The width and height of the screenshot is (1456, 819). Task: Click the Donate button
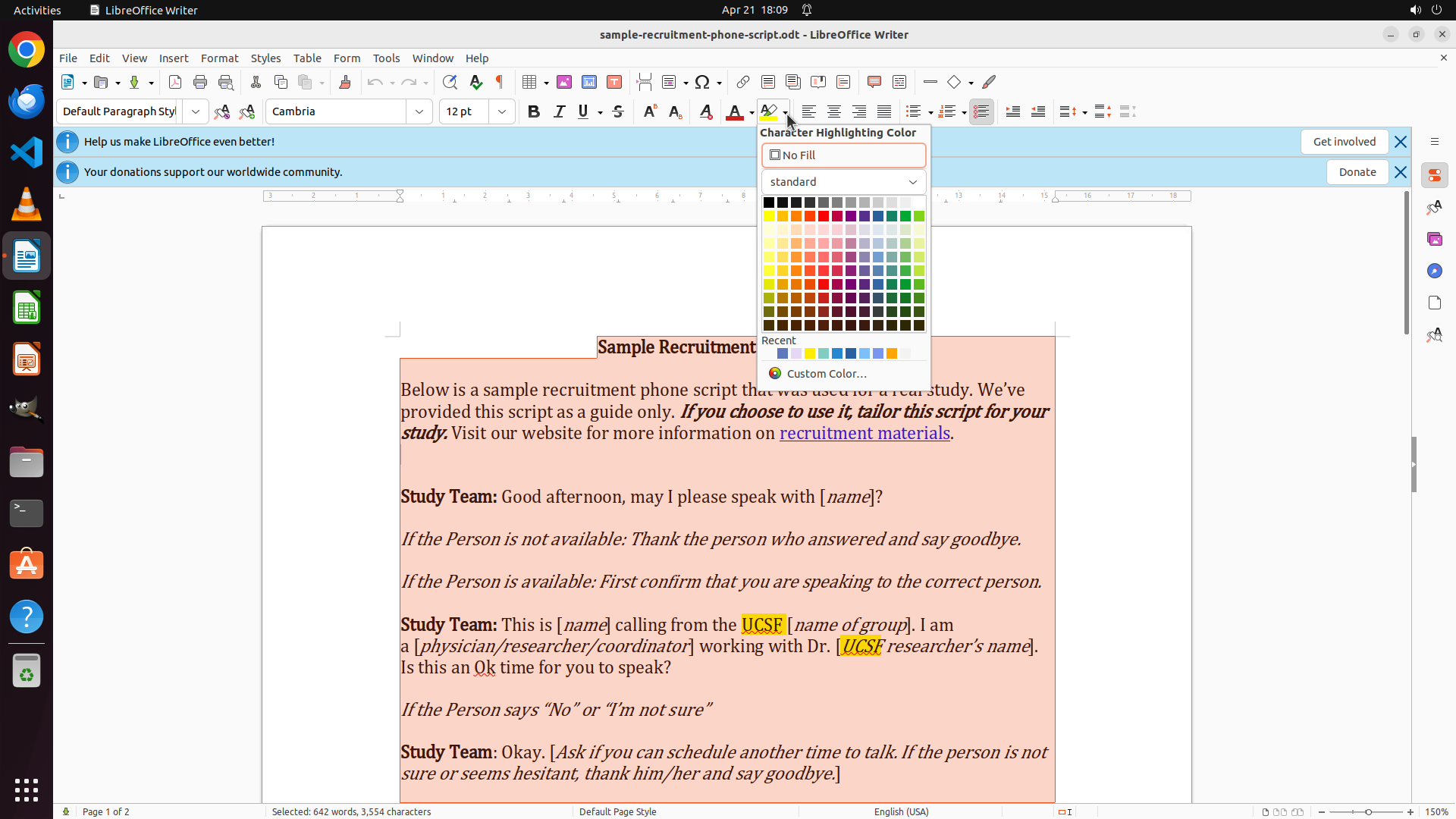coord(1357,172)
